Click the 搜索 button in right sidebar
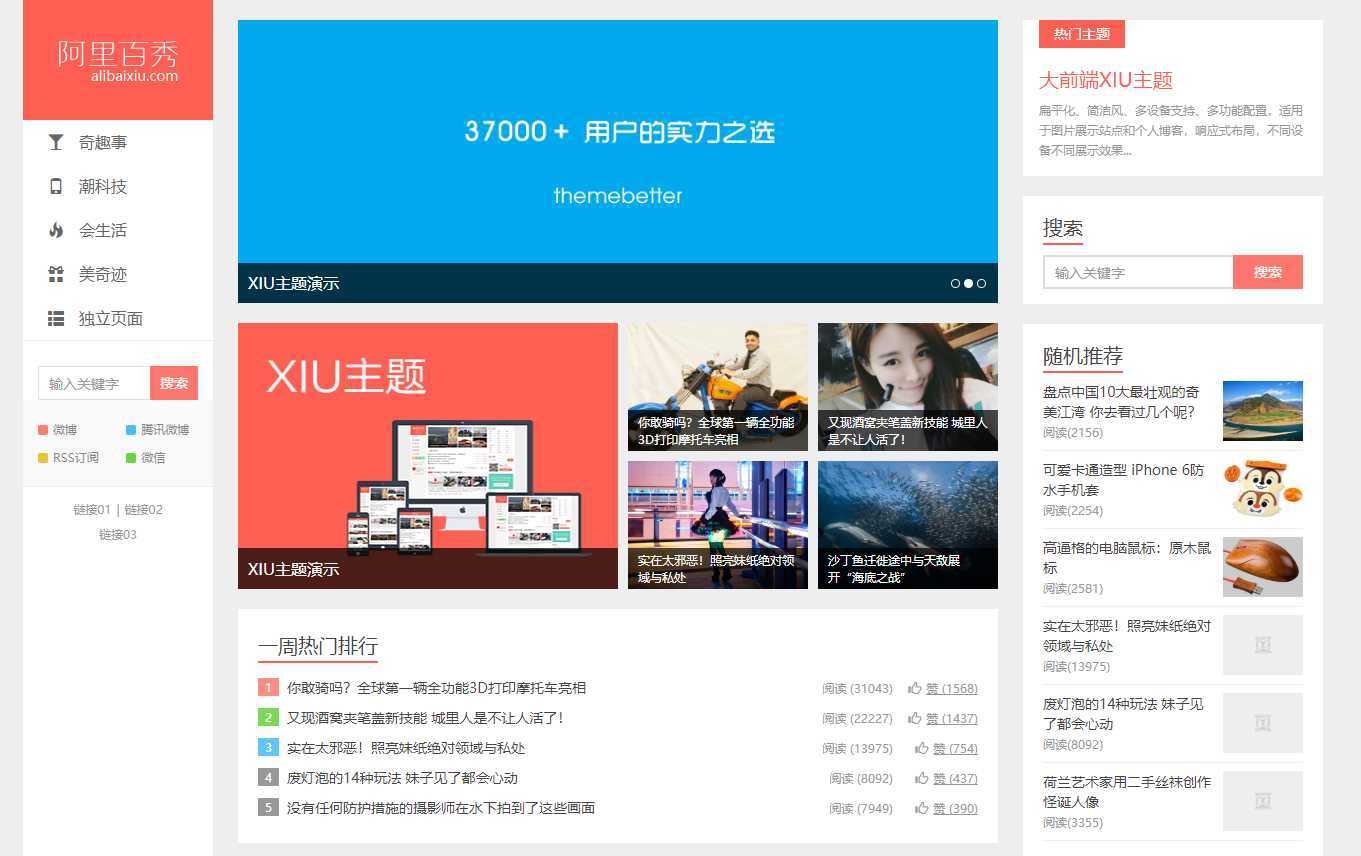Screen dimensions: 1361x856 (x=1268, y=271)
